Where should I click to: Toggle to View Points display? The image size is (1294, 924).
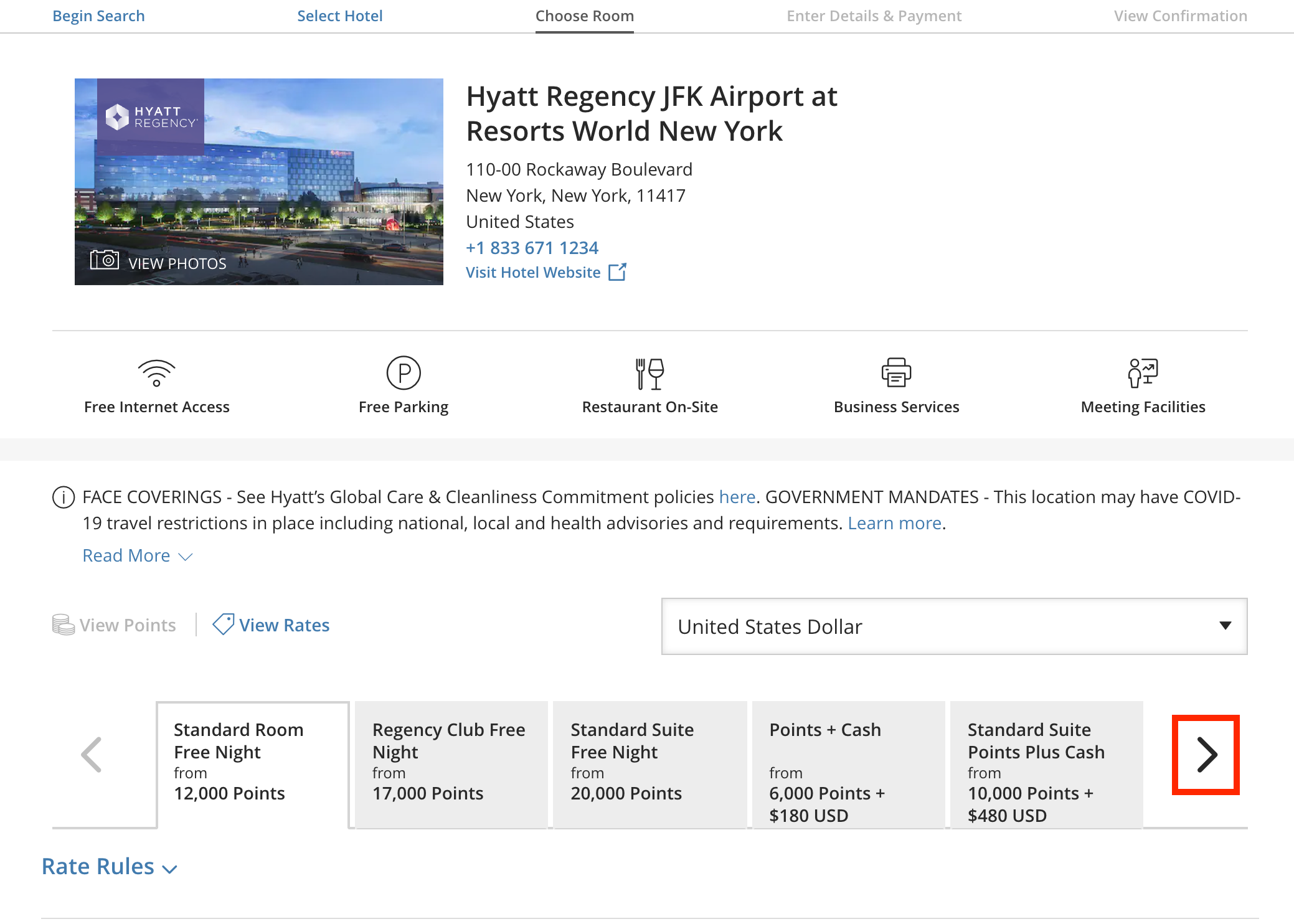pyautogui.click(x=114, y=625)
